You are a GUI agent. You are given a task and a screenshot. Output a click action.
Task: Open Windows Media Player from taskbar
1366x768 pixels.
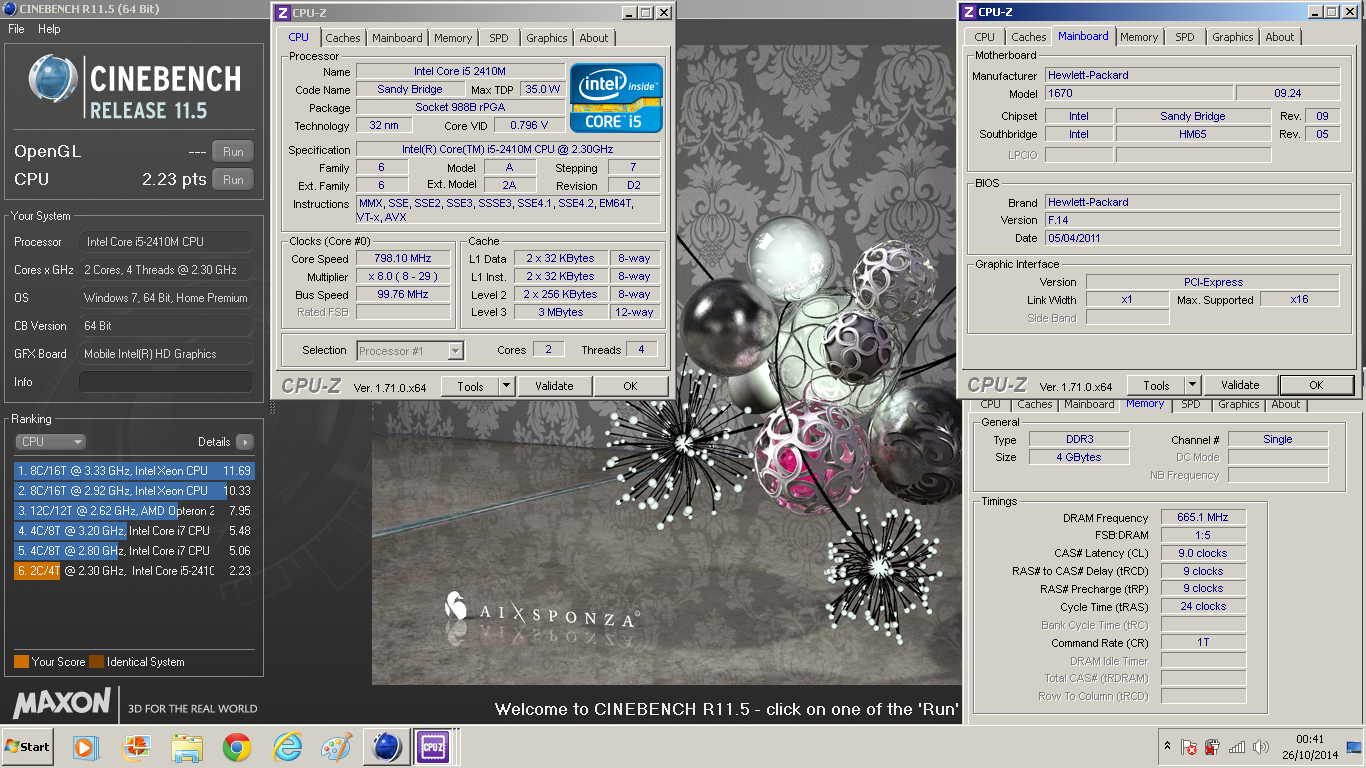pyautogui.click(x=85, y=747)
